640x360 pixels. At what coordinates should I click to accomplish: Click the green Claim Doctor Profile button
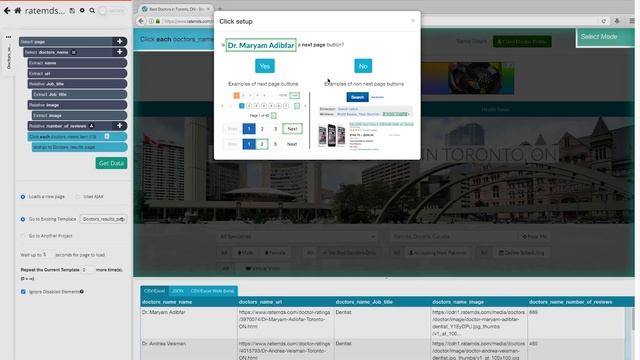click(522, 42)
